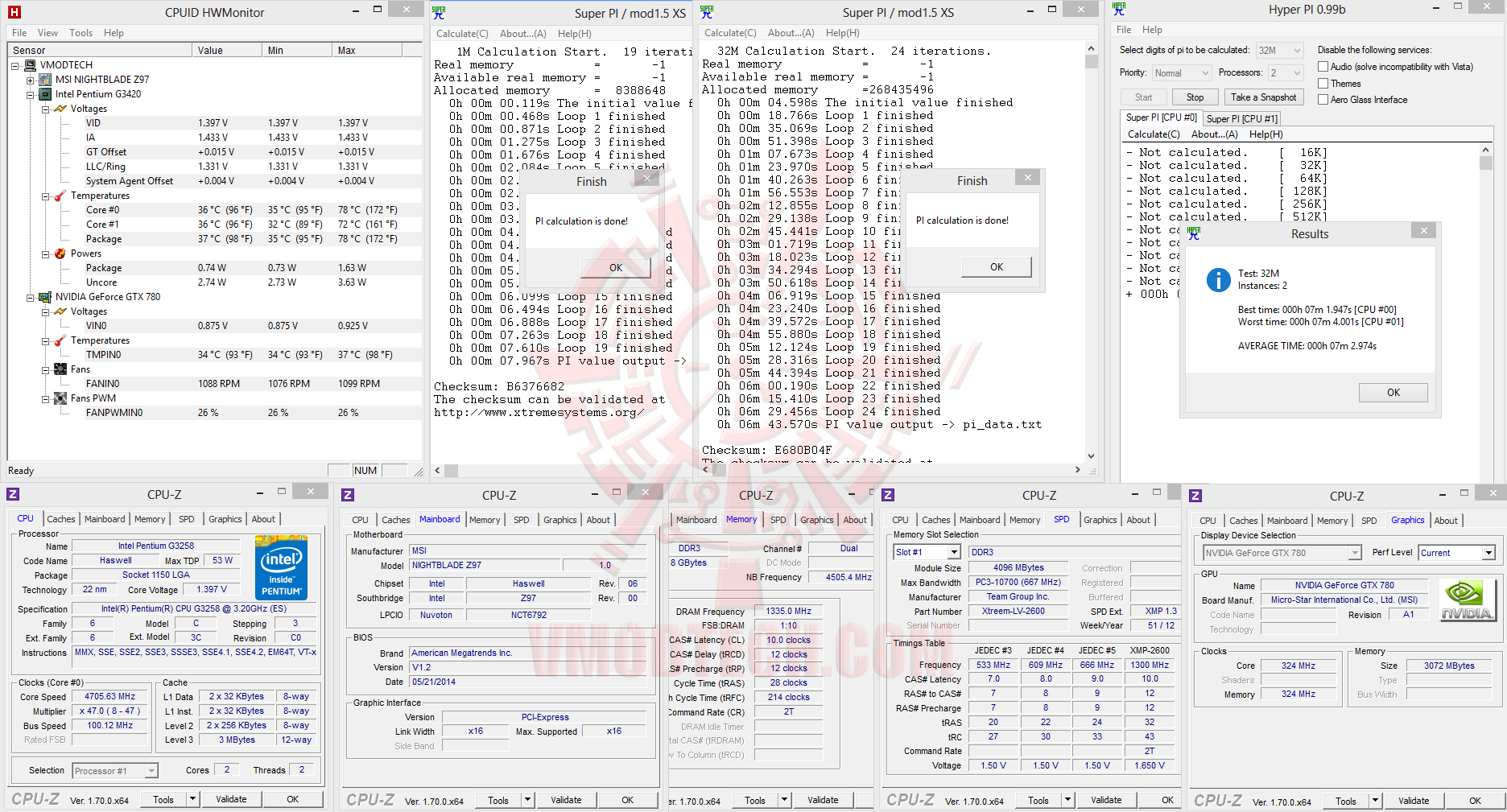Image resolution: width=1507 pixels, height=812 pixels.
Task: Open the Processor #1 Selection dropdown
Action: click(x=115, y=771)
